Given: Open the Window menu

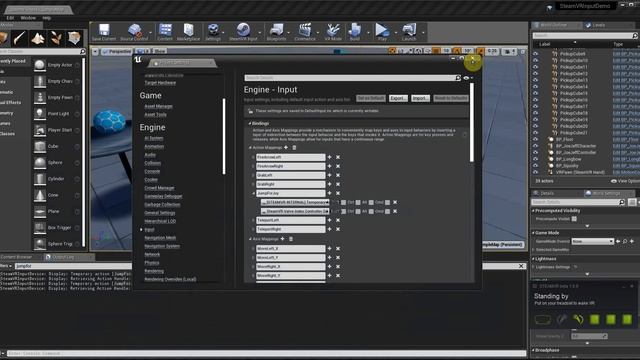Looking at the screenshot, I should pyautogui.click(x=28, y=18).
